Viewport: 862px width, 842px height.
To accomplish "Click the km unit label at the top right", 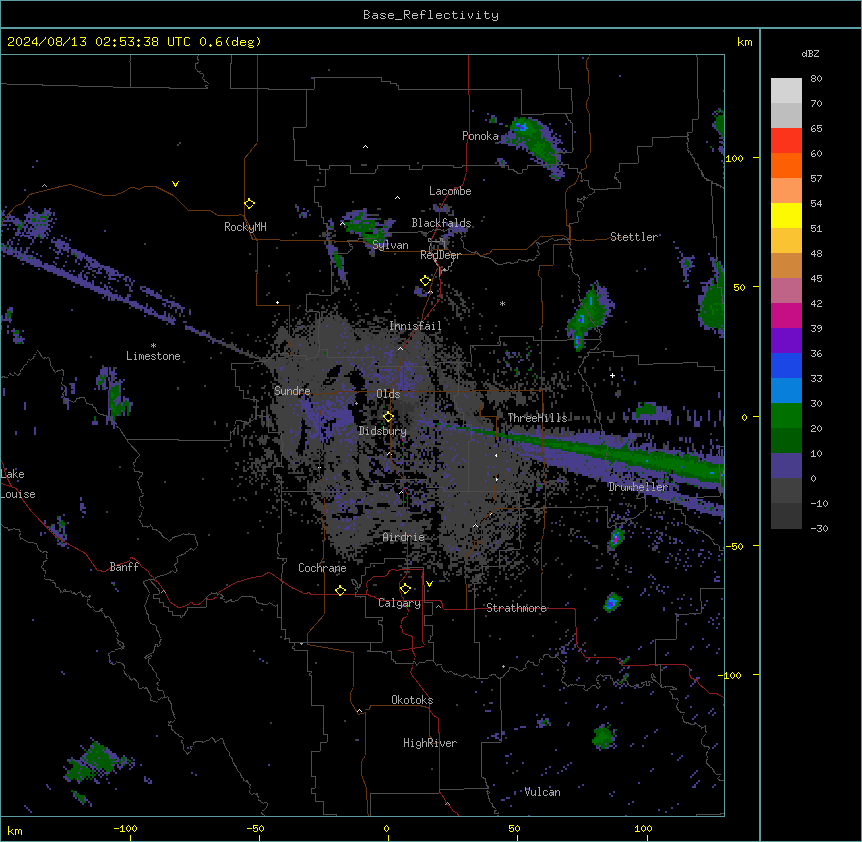I will pos(744,42).
